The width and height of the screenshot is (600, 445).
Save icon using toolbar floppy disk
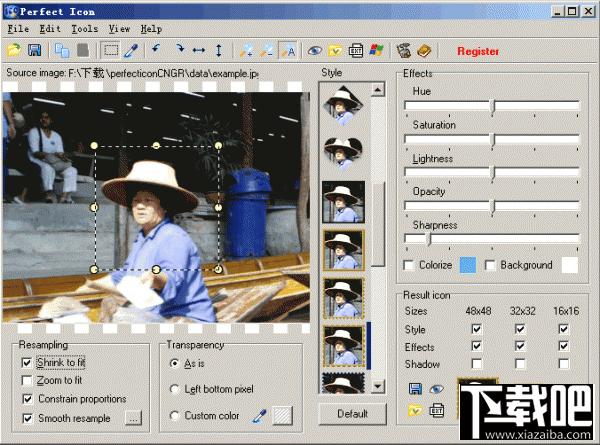coord(35,51)
